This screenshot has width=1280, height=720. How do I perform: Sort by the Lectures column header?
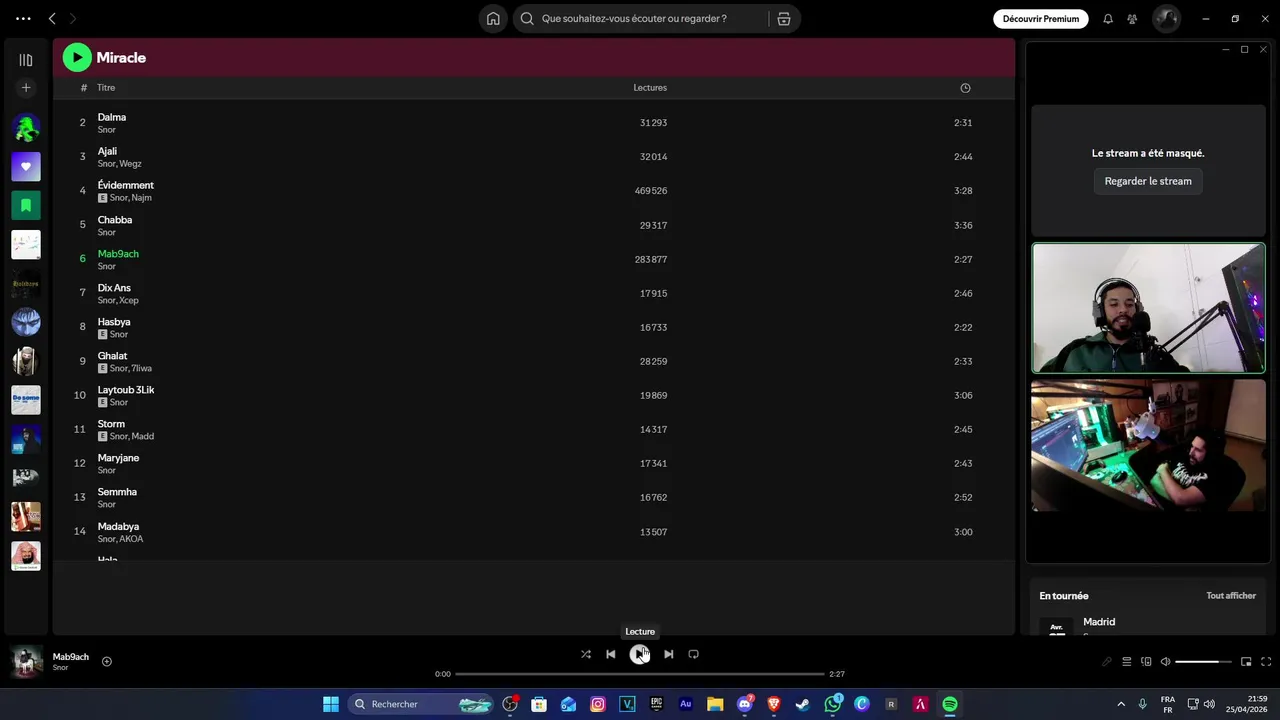(650, 88)
